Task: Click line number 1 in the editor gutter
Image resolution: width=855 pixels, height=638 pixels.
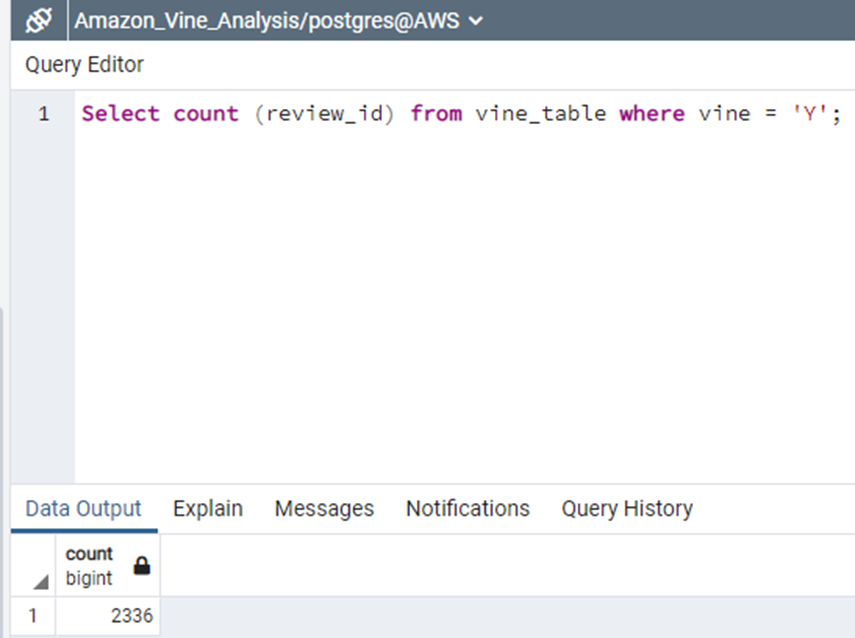Action: 42,113
